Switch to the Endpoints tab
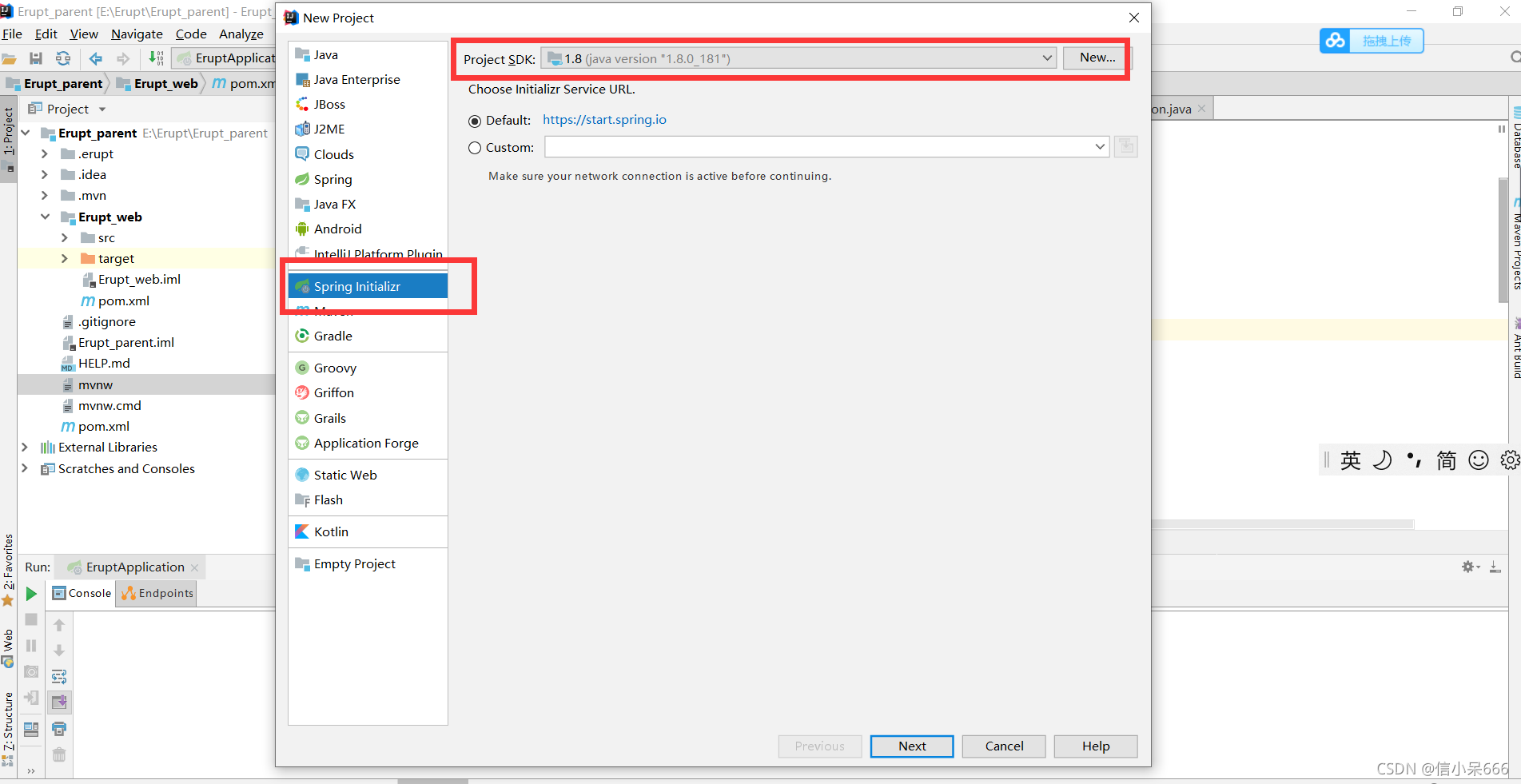 157,593
